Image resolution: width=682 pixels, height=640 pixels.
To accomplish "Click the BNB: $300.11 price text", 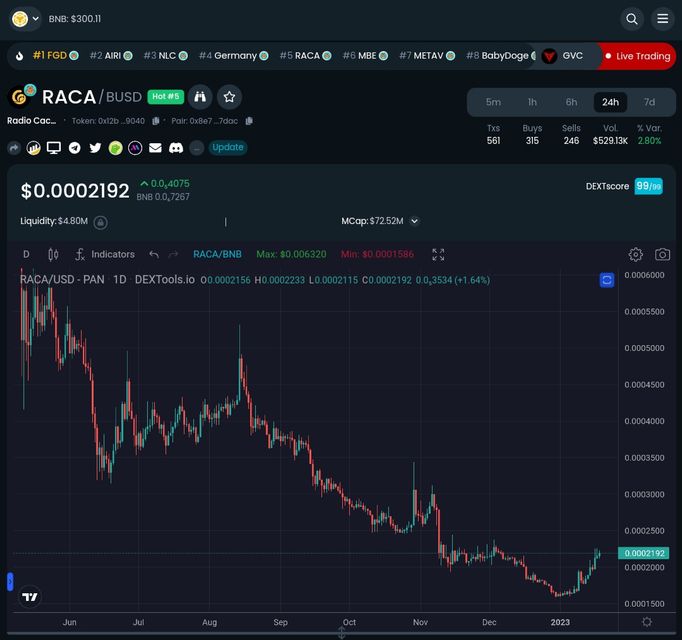I will point(75,19).
